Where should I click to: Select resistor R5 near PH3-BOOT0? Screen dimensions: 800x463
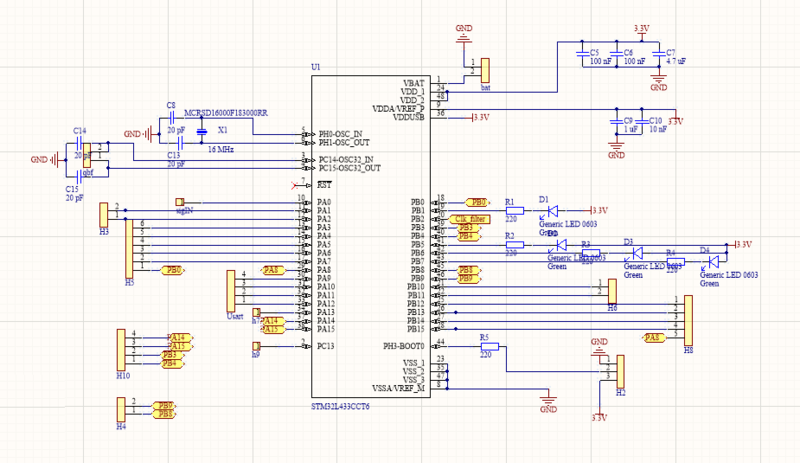pyautogui.click(x=487, y=346)
